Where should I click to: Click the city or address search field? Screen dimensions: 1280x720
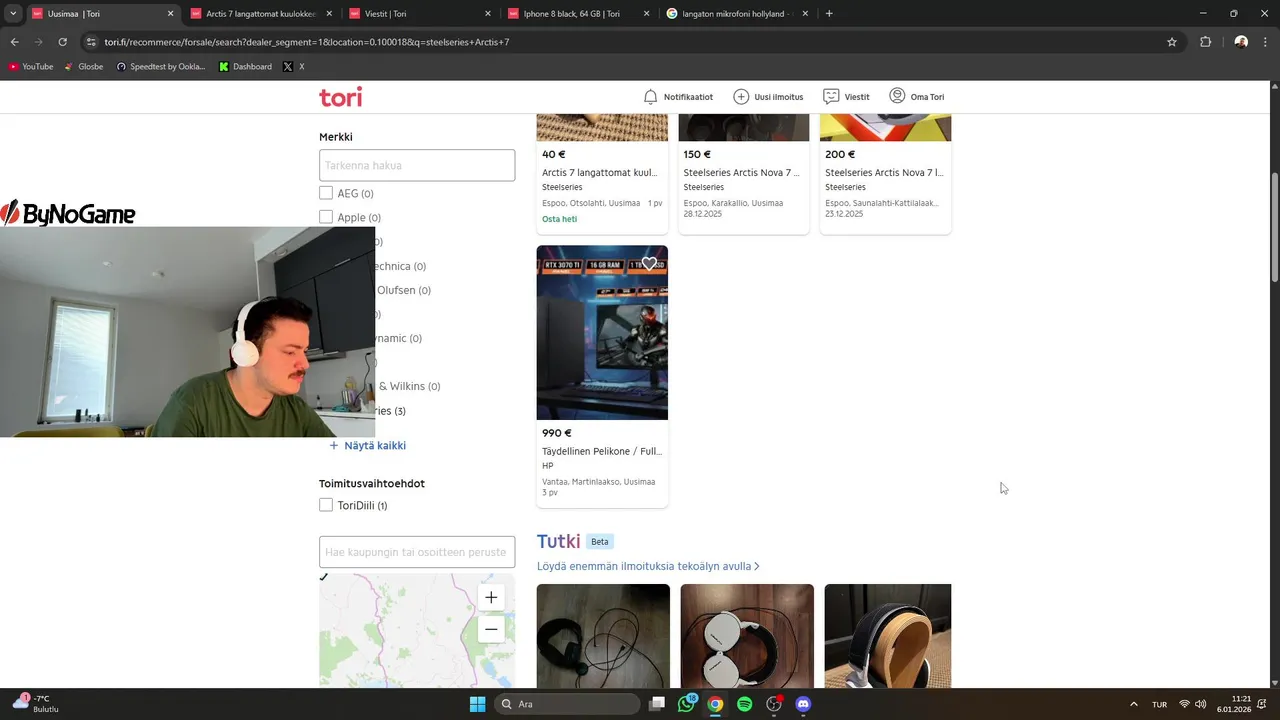coord(417,552)
